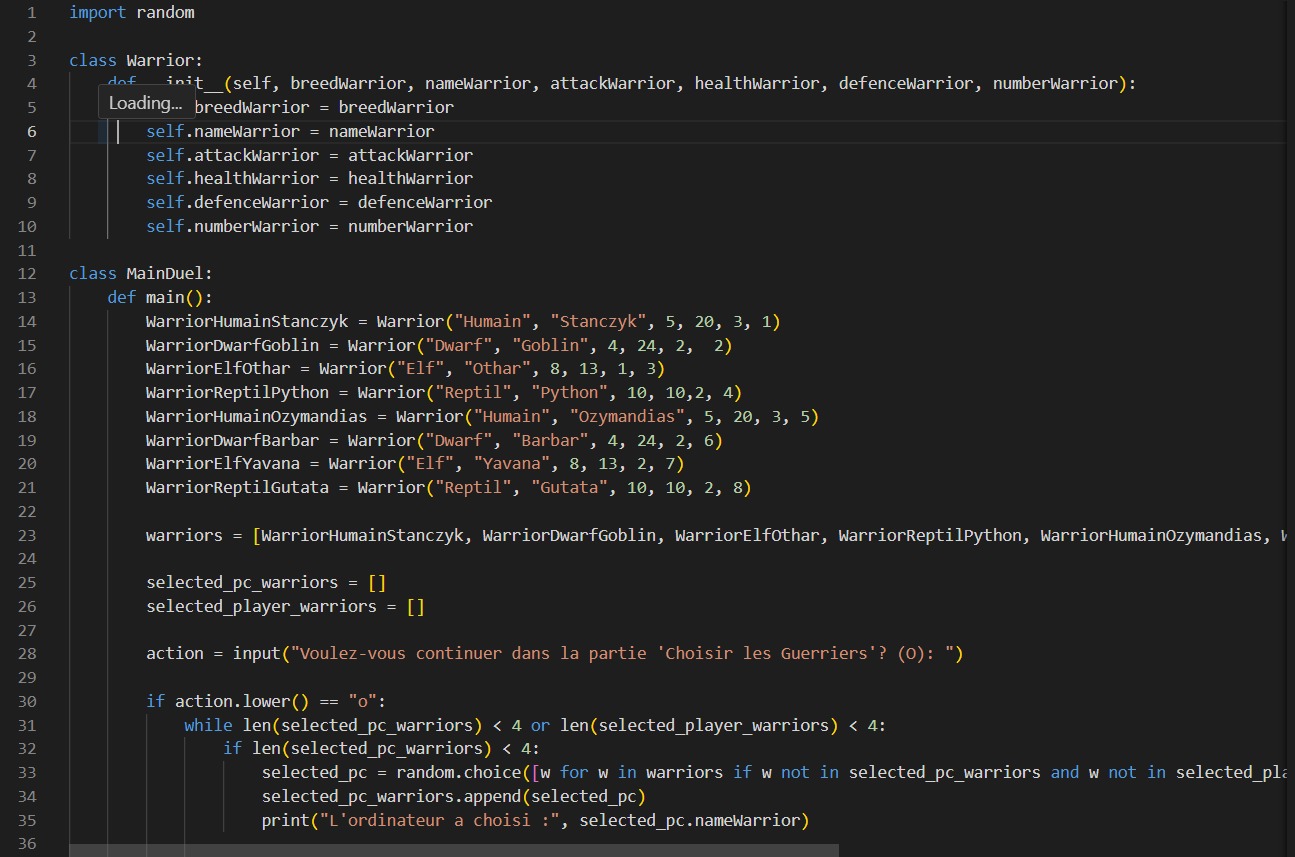Click 'self.numberWarrior' on line 10
Screen dimensions: 1295x857
[x=232, y=226]
